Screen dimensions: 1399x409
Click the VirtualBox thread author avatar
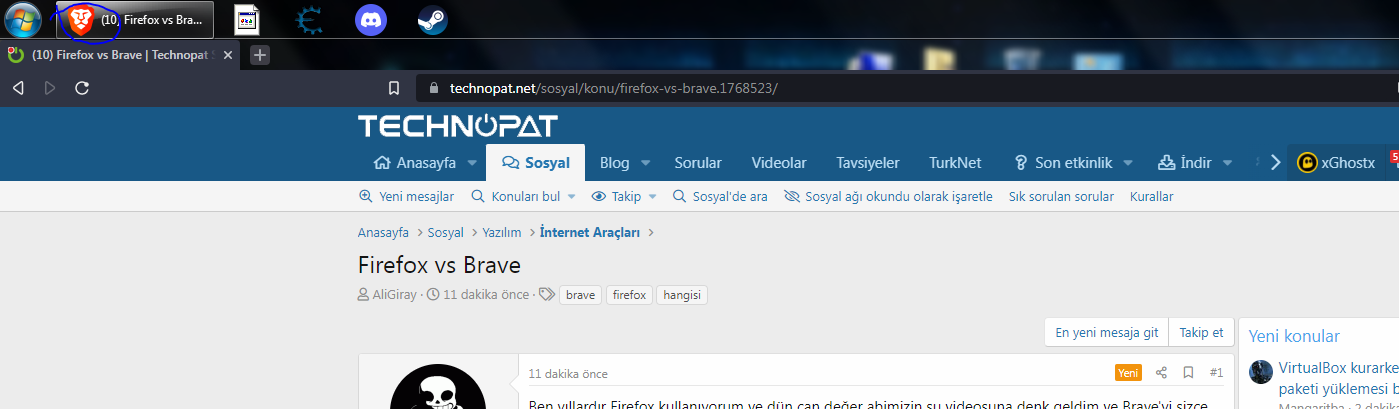click(1261, 372)
